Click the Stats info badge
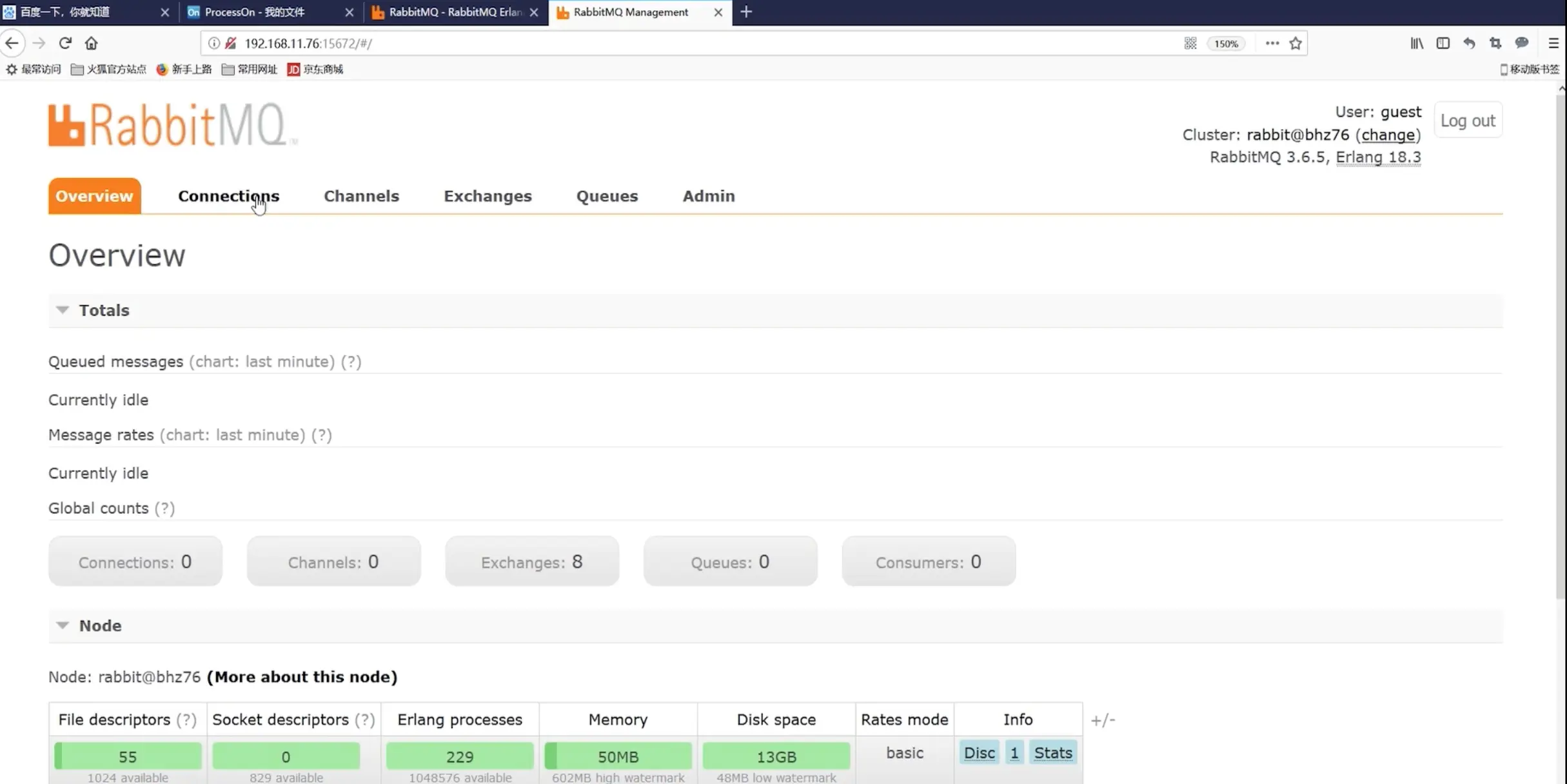 pos(1053,753)
